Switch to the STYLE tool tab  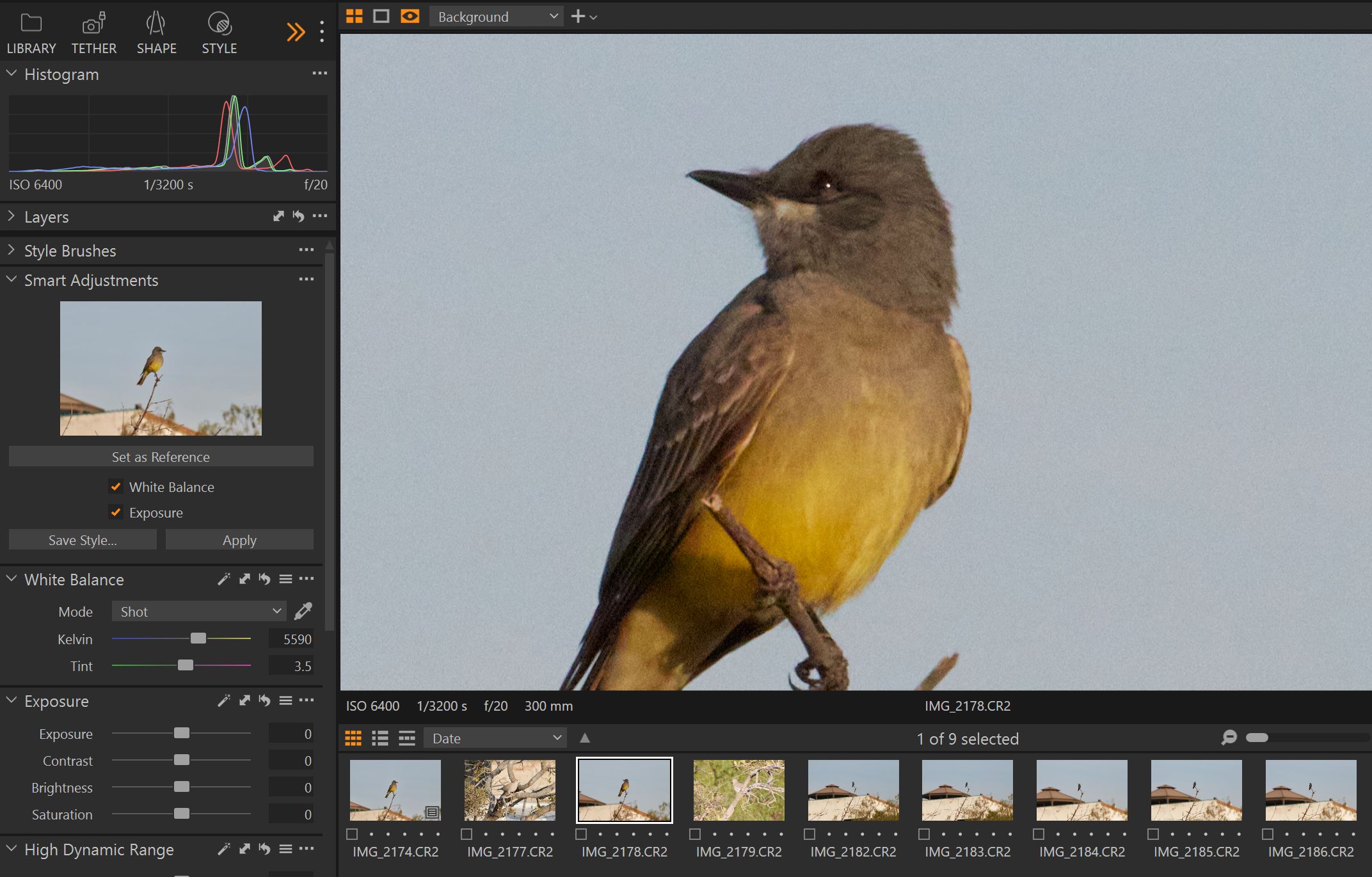(219, 32)
